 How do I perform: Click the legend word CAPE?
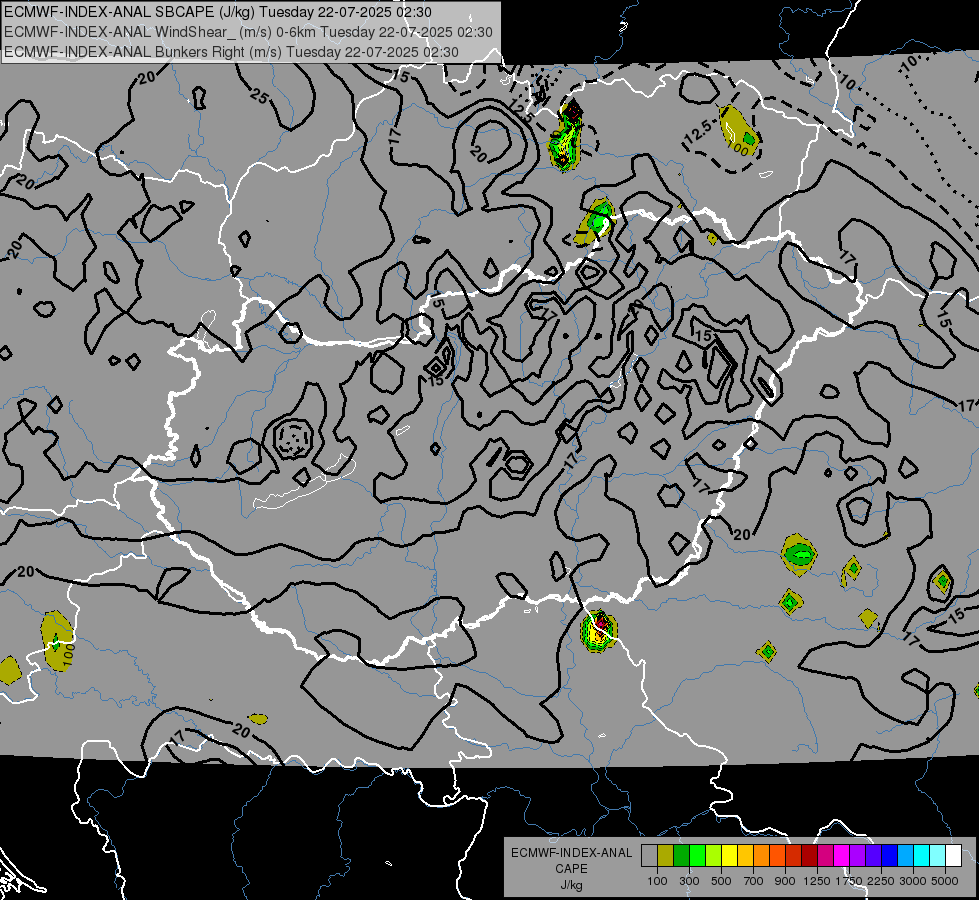coord(571,869)
